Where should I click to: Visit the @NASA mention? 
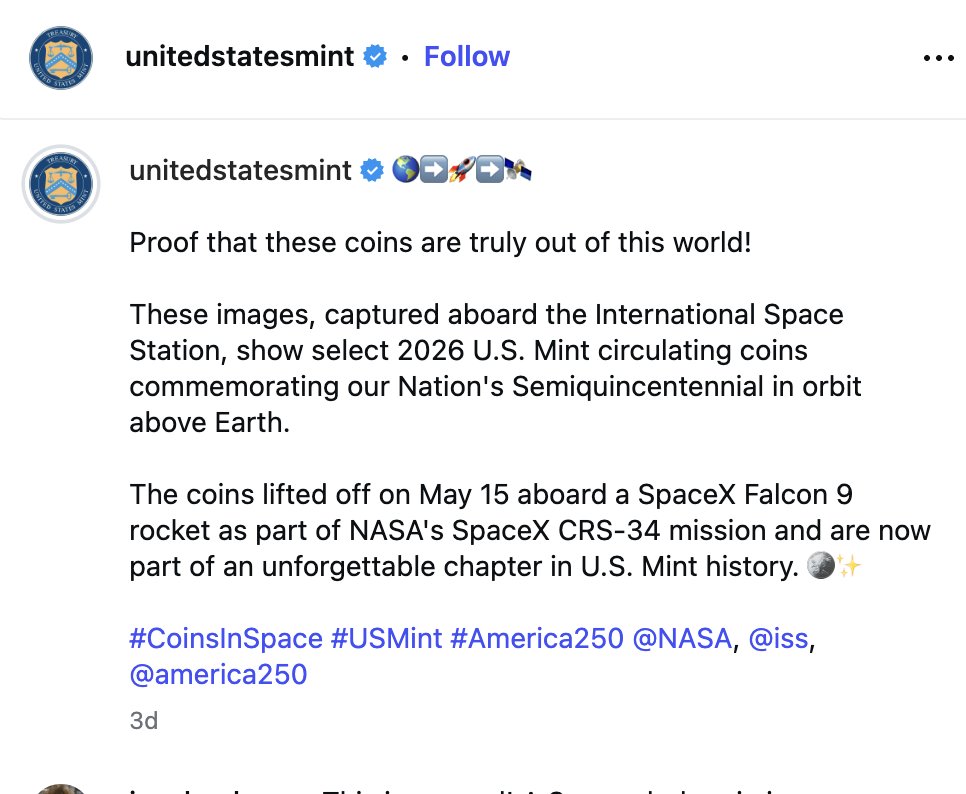pos(682,638)
